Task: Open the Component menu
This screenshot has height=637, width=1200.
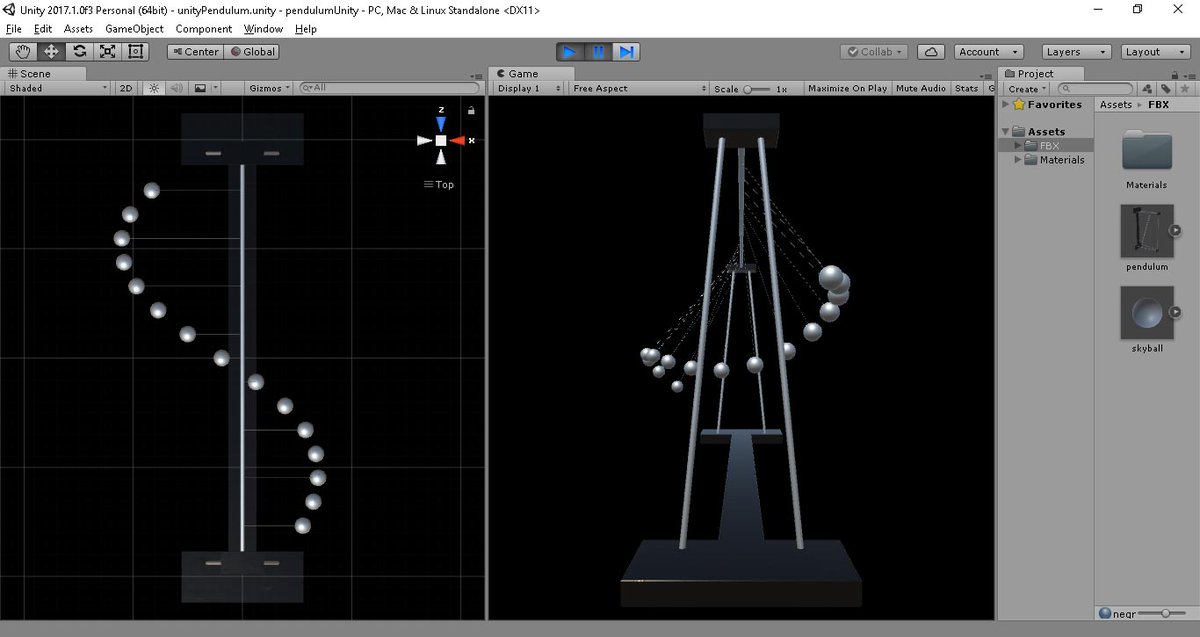Action: click(204, 29)
